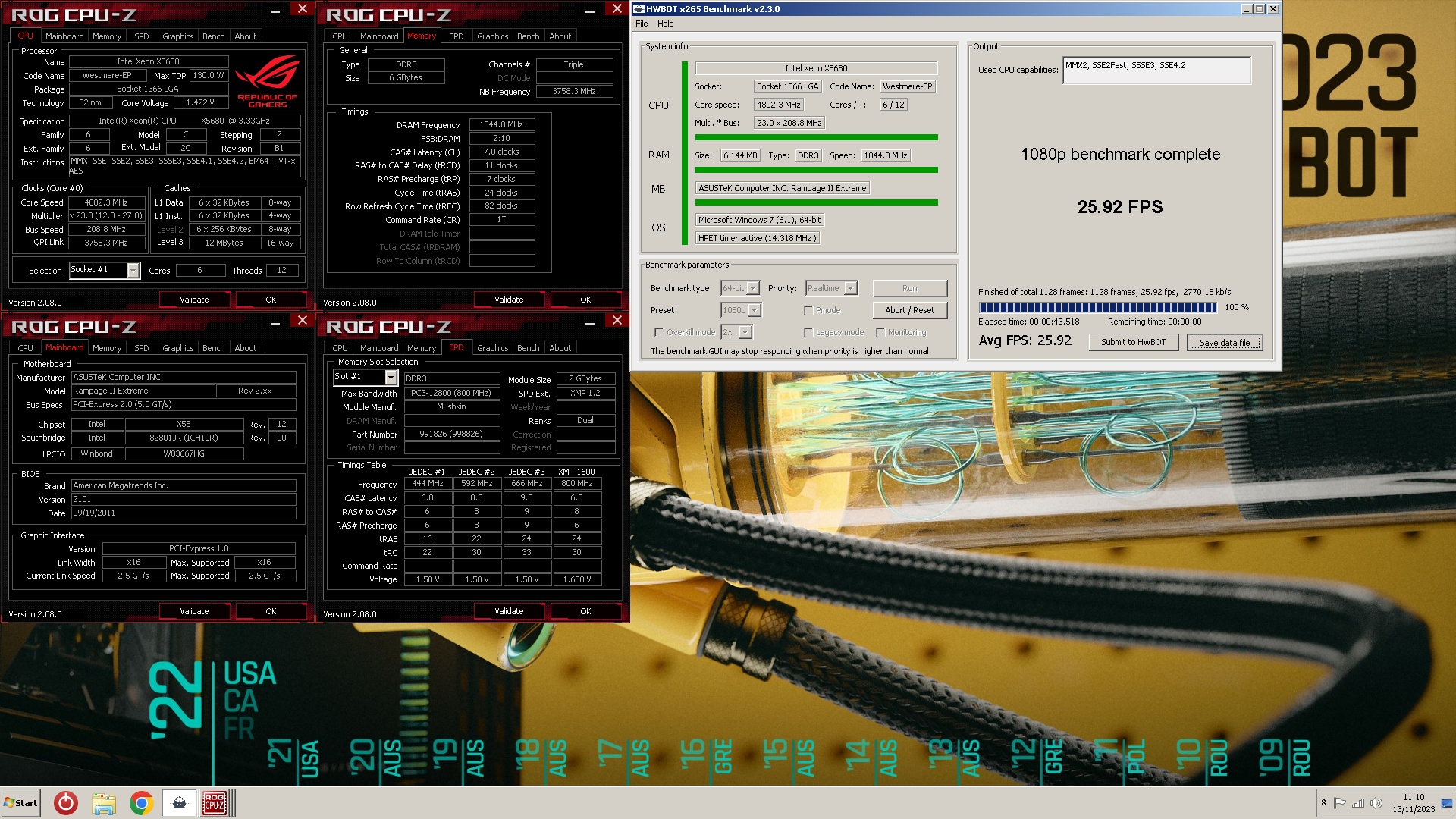The height and width of the screenshot is (819, 1456).
Task: Open the Windows Start menu
Action: [20, 803]
